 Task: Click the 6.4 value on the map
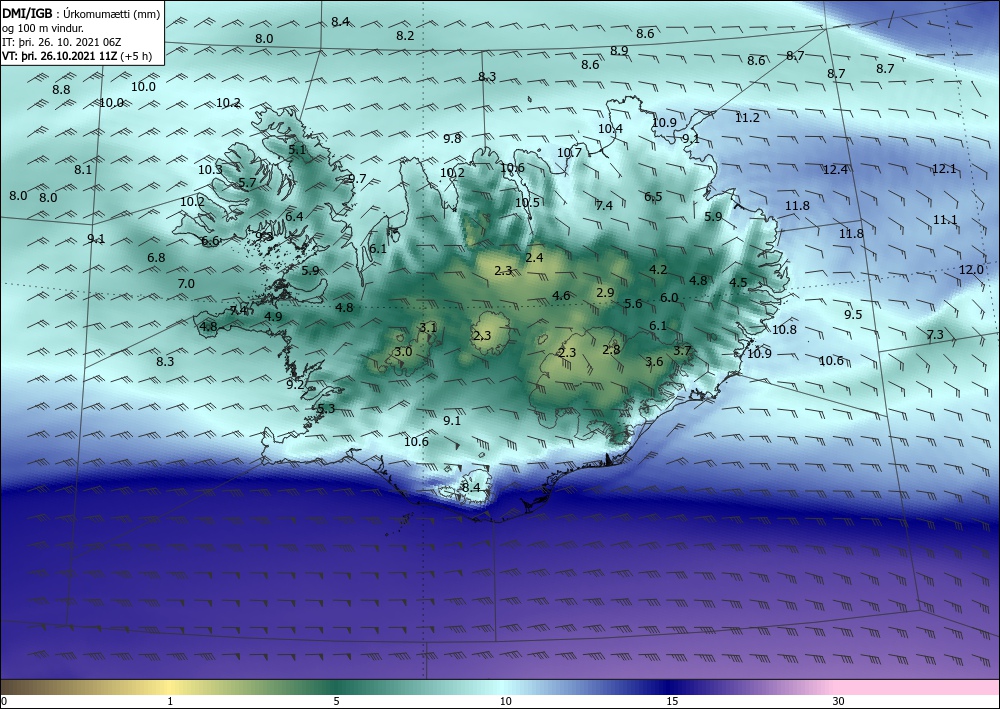pyautogui.click(x=294, y=217)
